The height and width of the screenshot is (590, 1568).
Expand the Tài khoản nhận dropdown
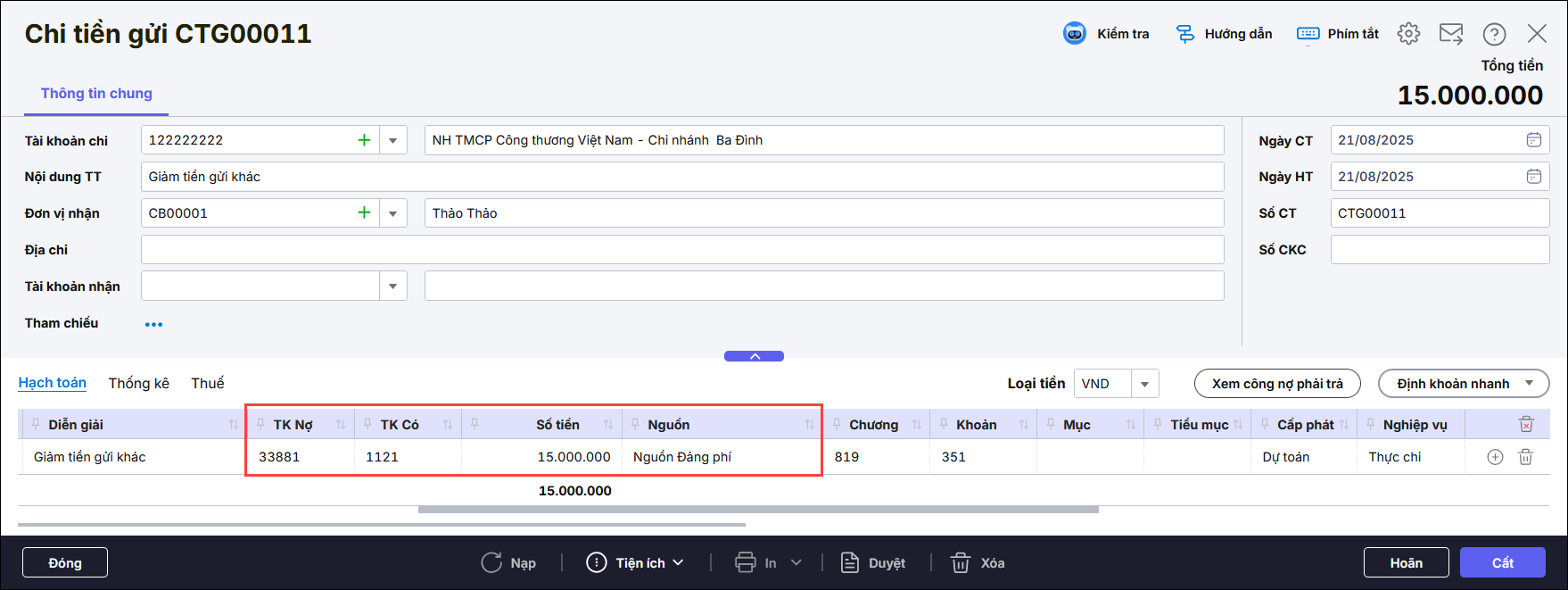(x=392, y=287)
